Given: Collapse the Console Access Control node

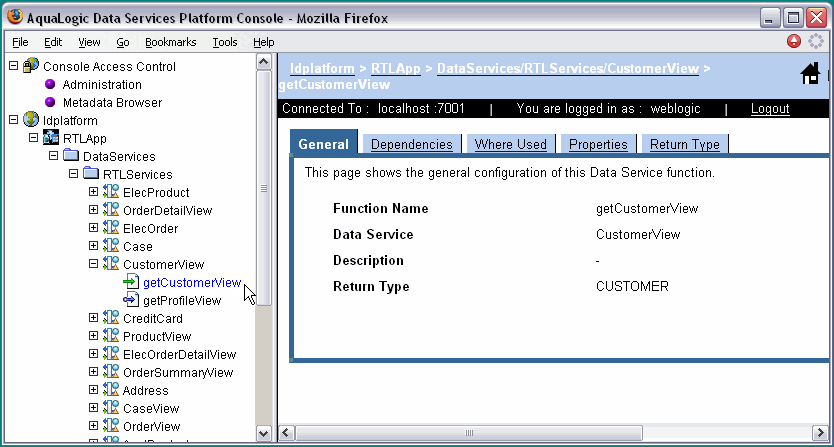Looking at the screenshot, I should 13,66.
